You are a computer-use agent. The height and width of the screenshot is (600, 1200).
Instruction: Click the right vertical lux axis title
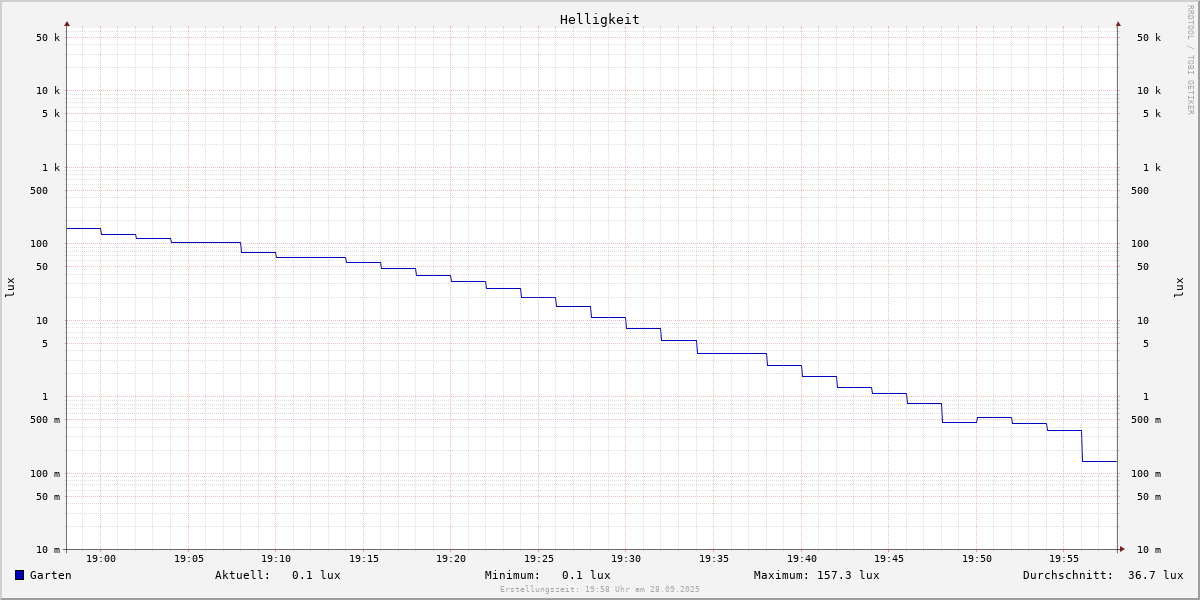[1179, 287]
